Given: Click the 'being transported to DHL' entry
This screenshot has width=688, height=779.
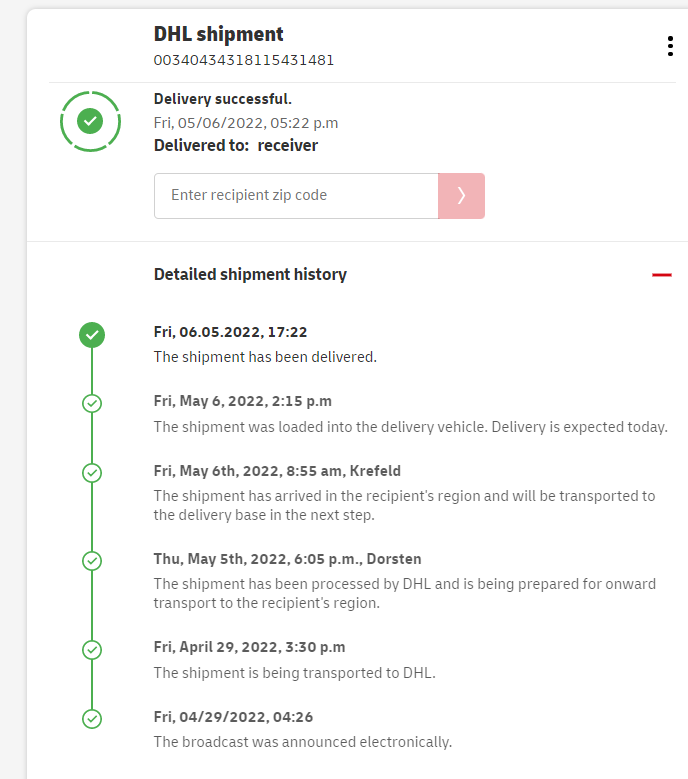Looking at the screenshot, I should (295, 673).
